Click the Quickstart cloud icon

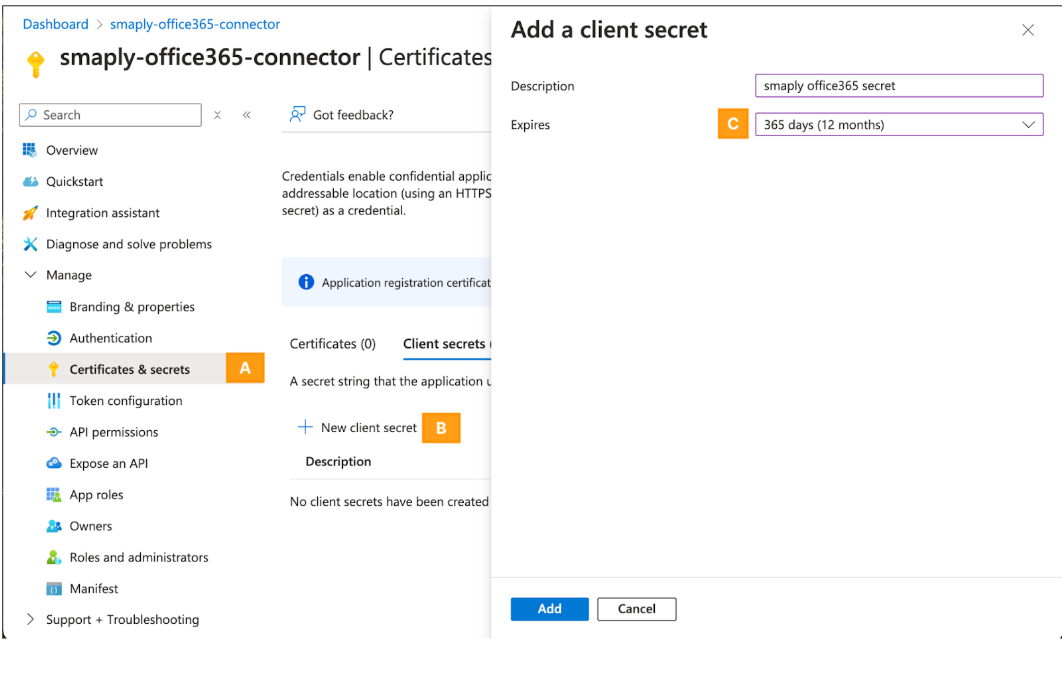[x=30, y=181]
